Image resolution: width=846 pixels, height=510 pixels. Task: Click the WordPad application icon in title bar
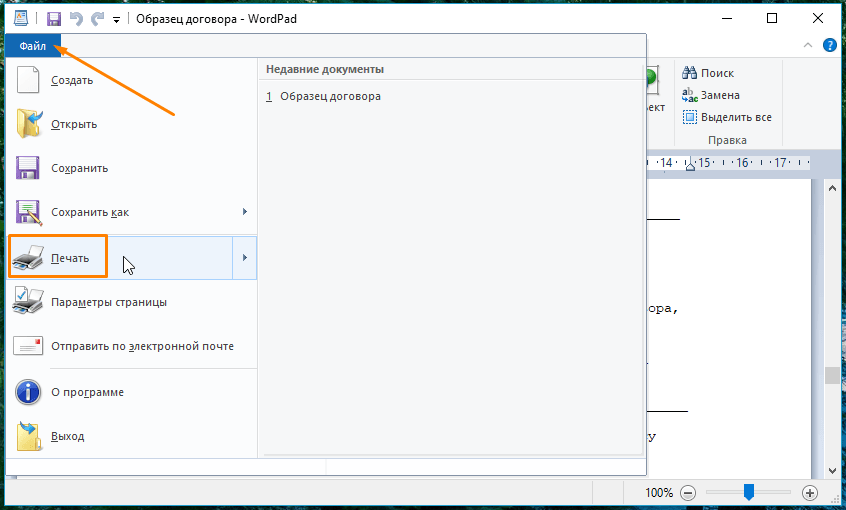click(x=21, y=18)
